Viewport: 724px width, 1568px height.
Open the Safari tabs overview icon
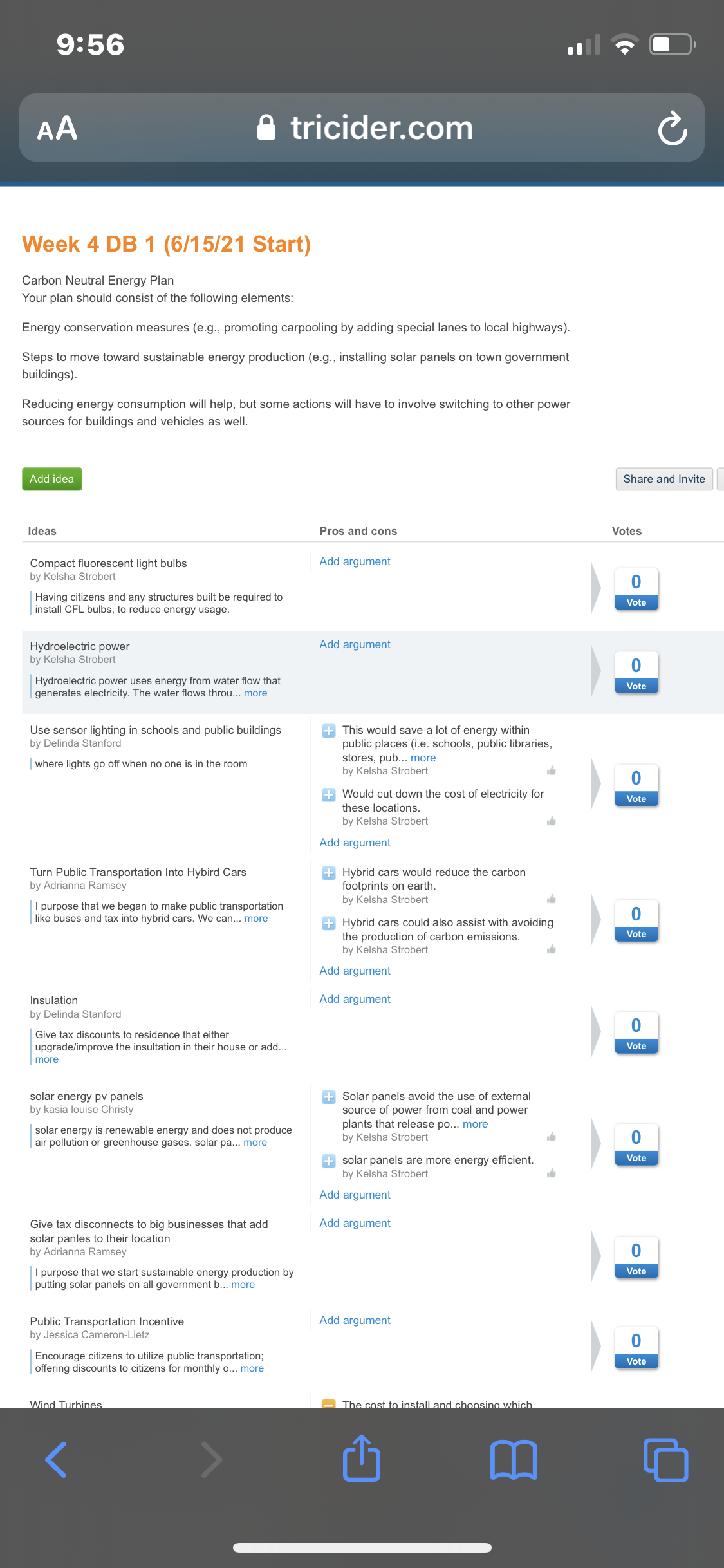(665, 1459)
